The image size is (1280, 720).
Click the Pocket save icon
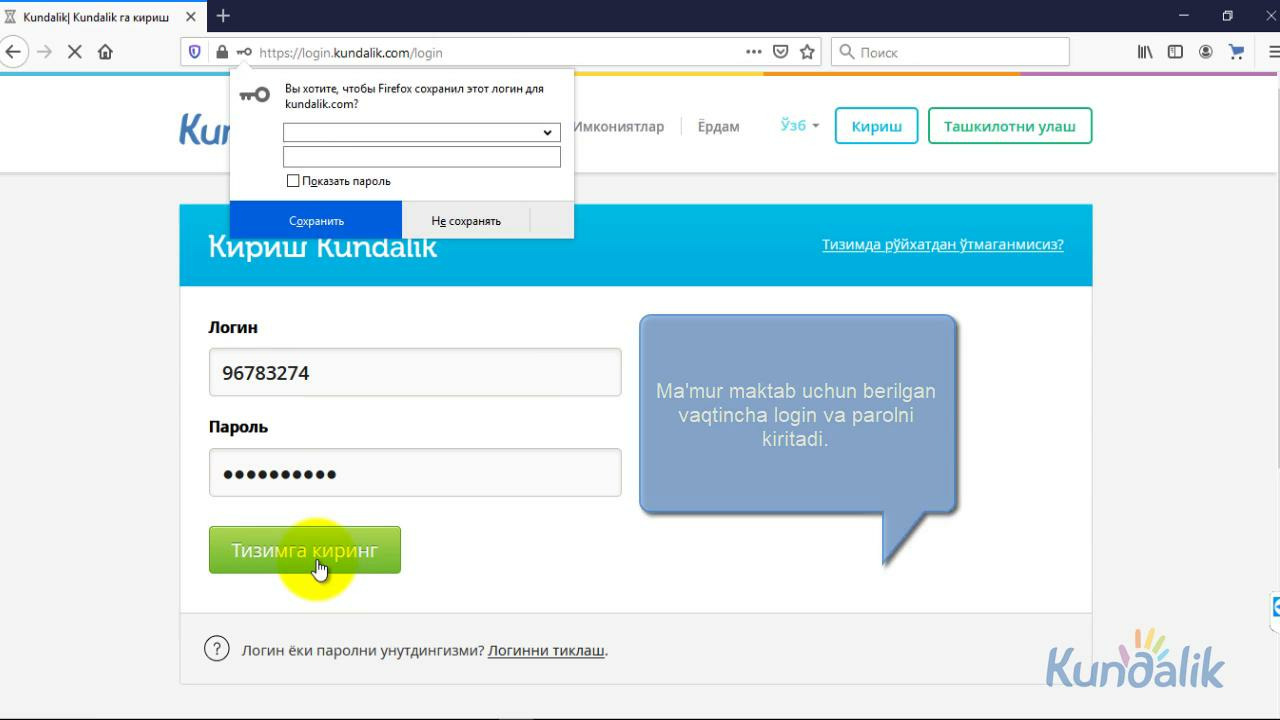(x=781, y=52)
